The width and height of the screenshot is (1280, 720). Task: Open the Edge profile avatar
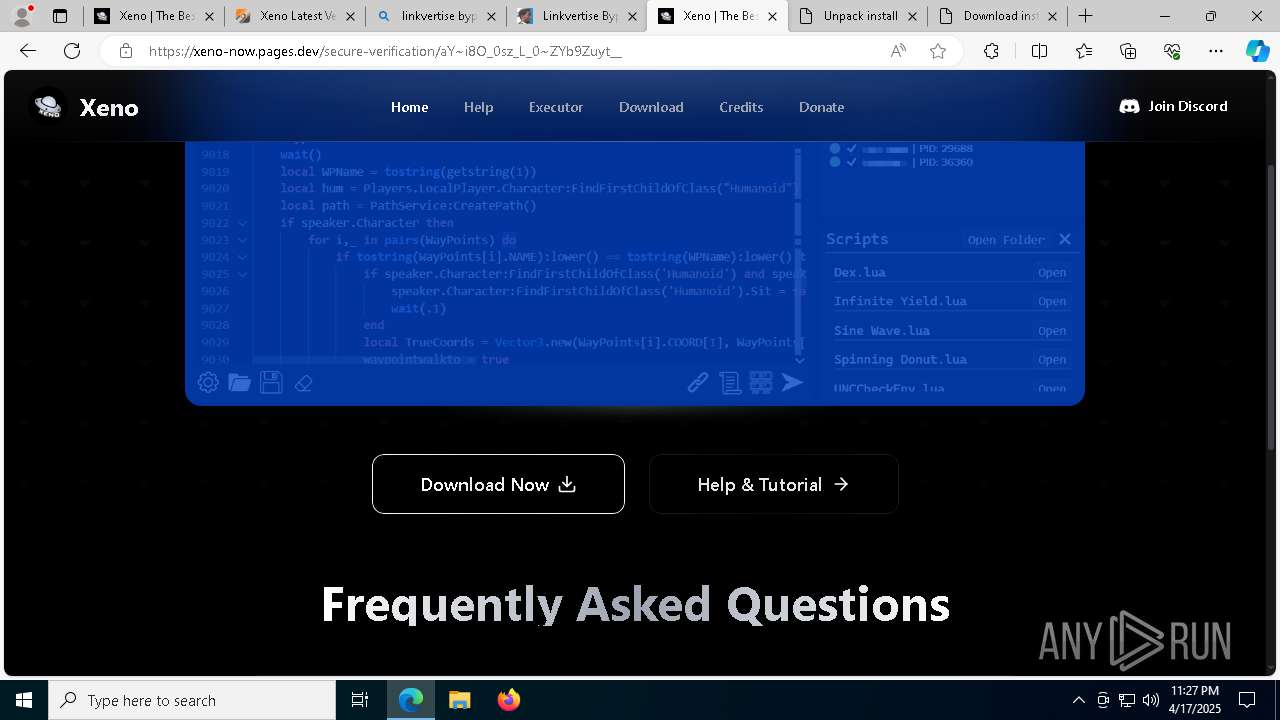pyautogui.click(x=21, y=15)
